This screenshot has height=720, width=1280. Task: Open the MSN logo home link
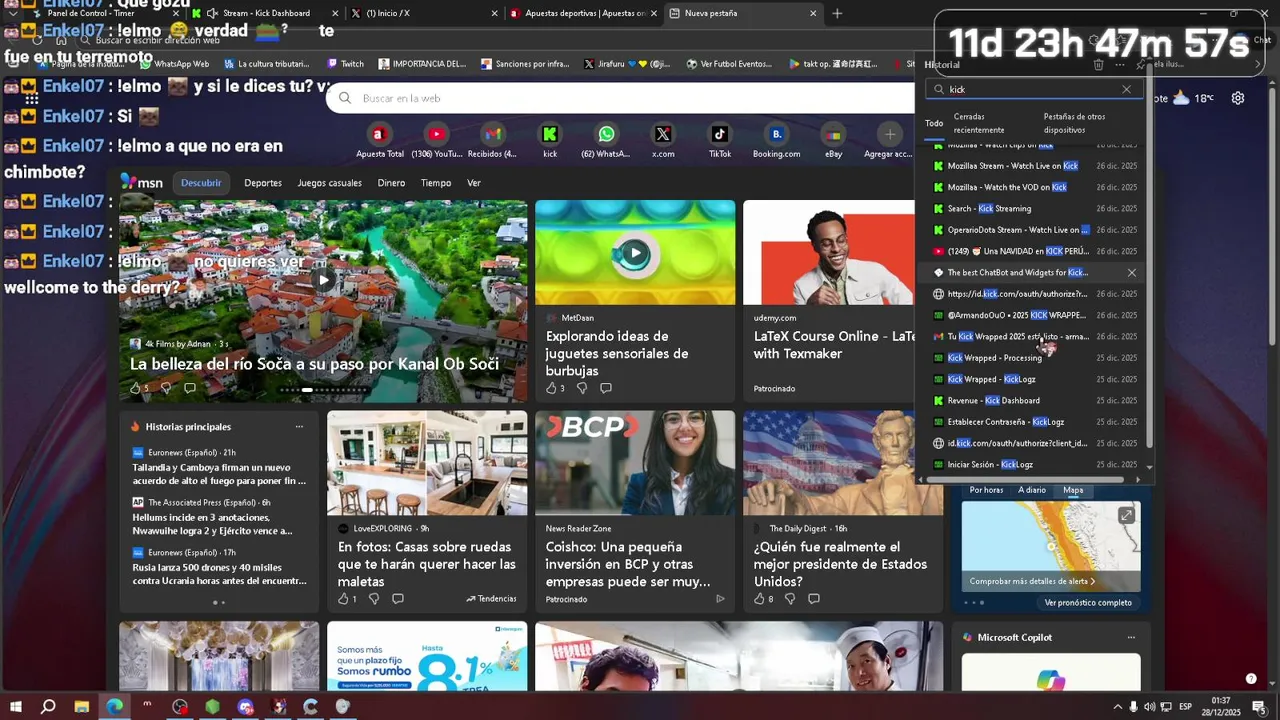pyautogui.click(x=142, y=183)
